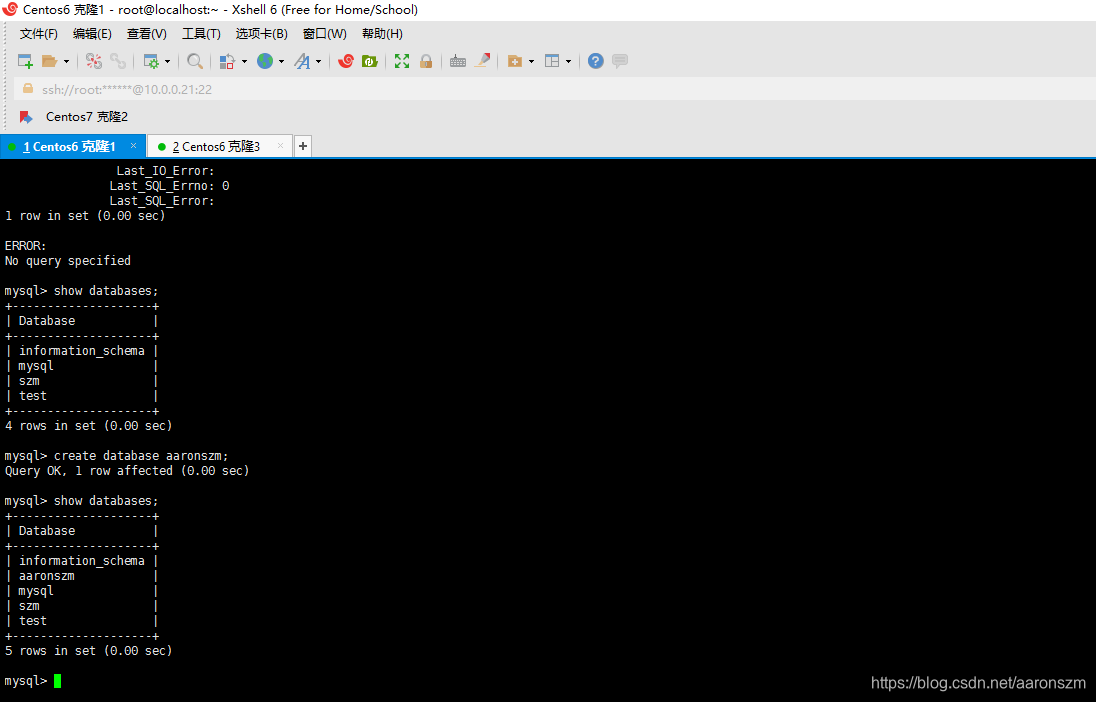This screenshot has width=1096, height=702.
Task: Click the reconnect chain icon
Action: pyautogui.click(x=117, y=62)
